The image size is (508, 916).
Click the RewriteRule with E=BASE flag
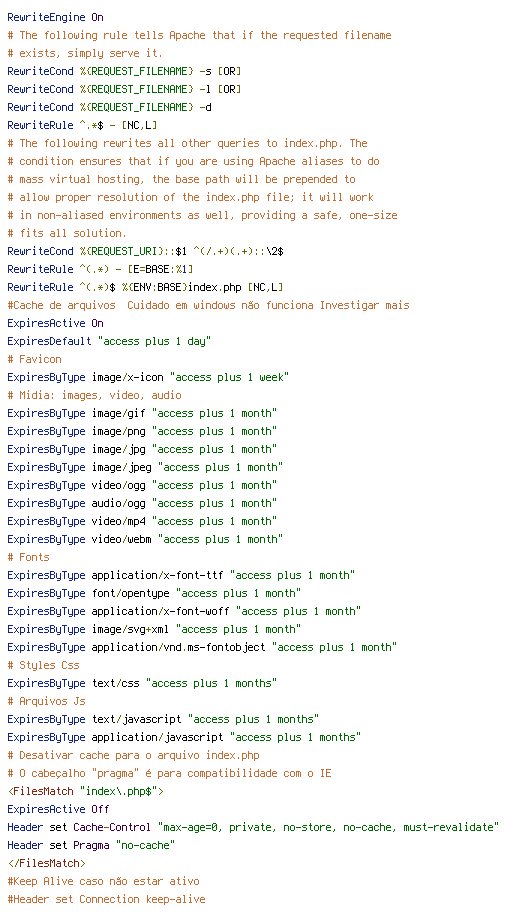coord(100,269)
